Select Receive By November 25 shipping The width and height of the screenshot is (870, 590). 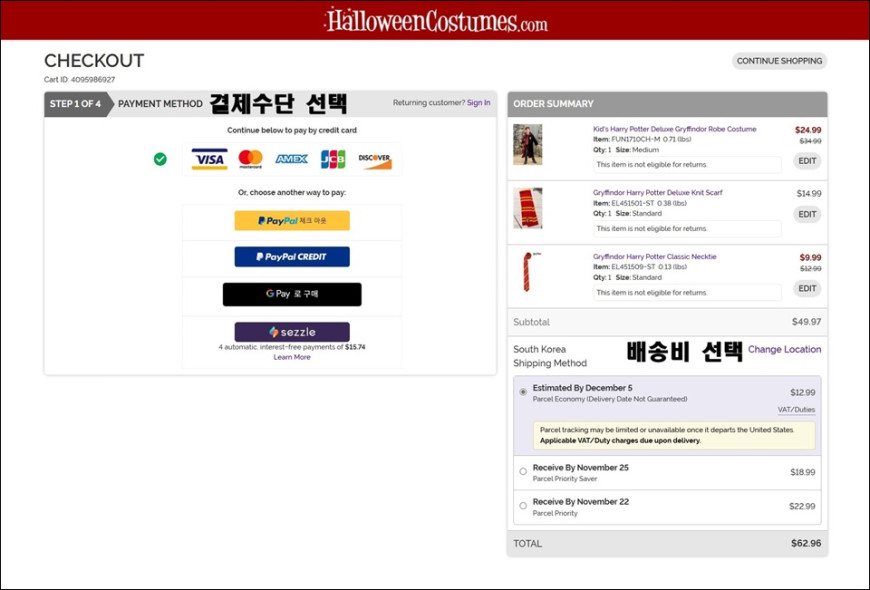click(523, 472)
